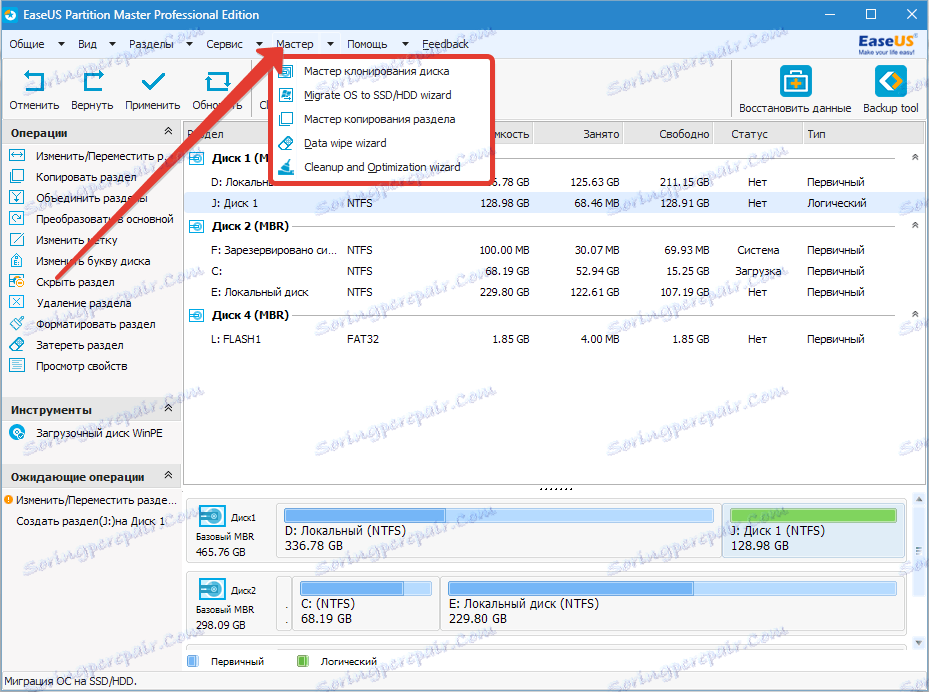The height and width of the screenshot is (692, 929).
Task: Click the Просмотр свойств icon
Action: point(17,366)
